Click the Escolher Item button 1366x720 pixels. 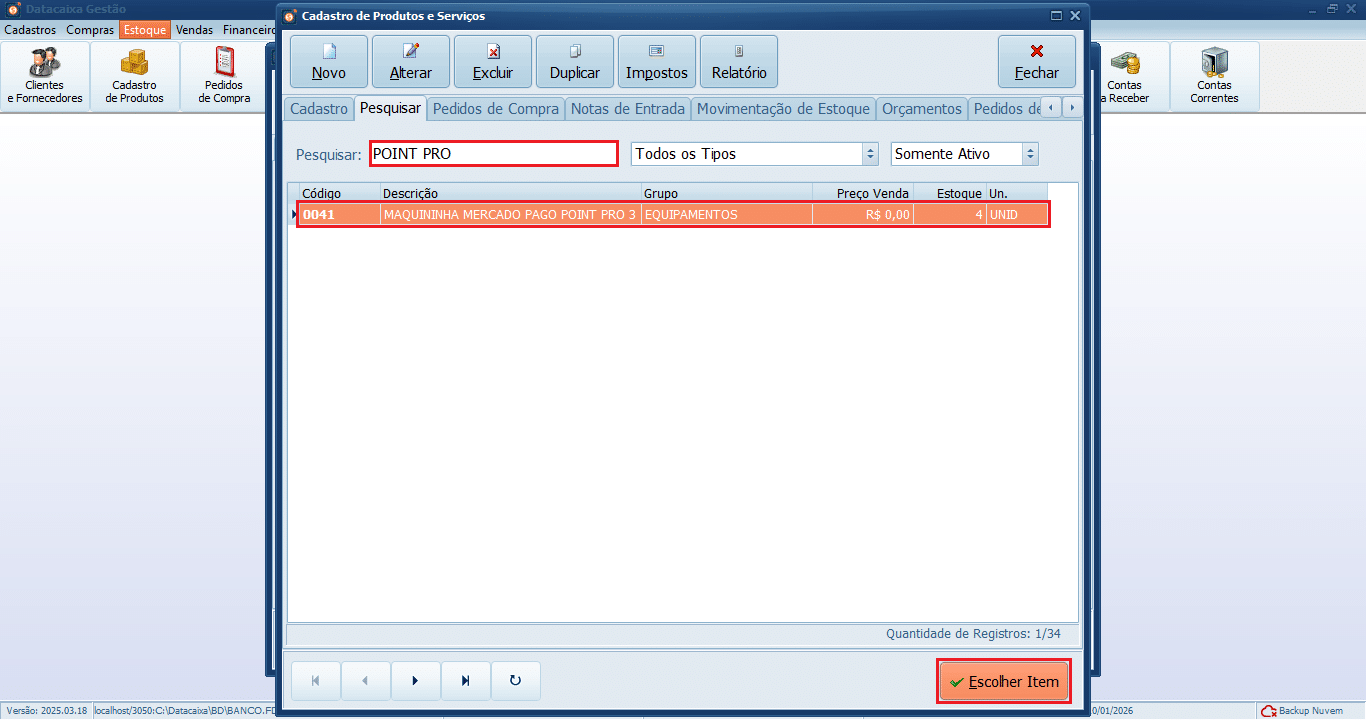click(1004, 682)
